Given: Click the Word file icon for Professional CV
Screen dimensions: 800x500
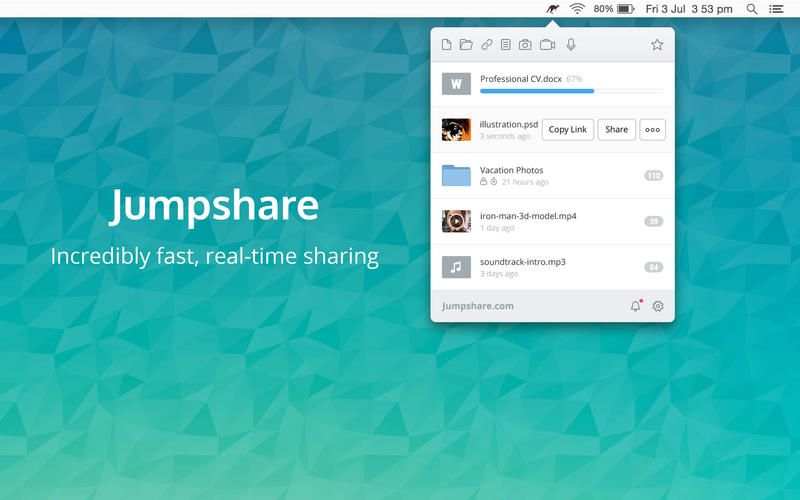Looking at the screenshot, I should tap(456, 84).
